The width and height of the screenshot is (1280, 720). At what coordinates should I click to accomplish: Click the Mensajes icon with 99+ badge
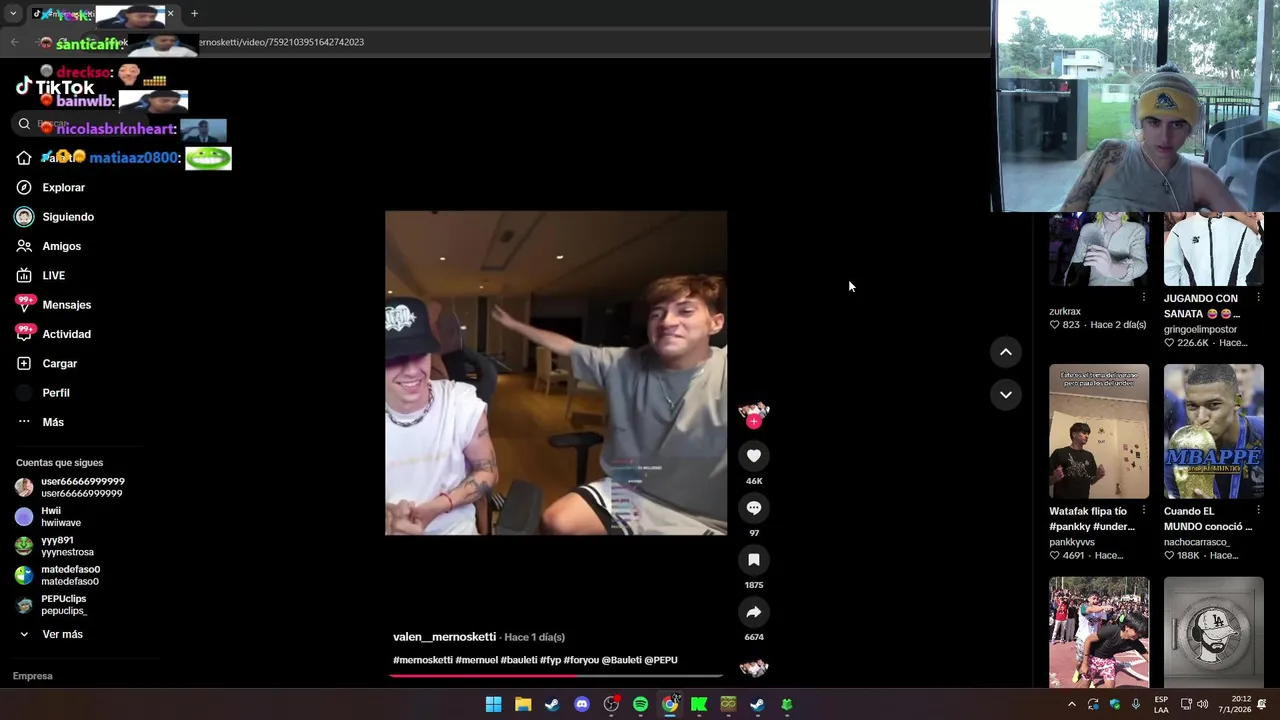(24, 305)
